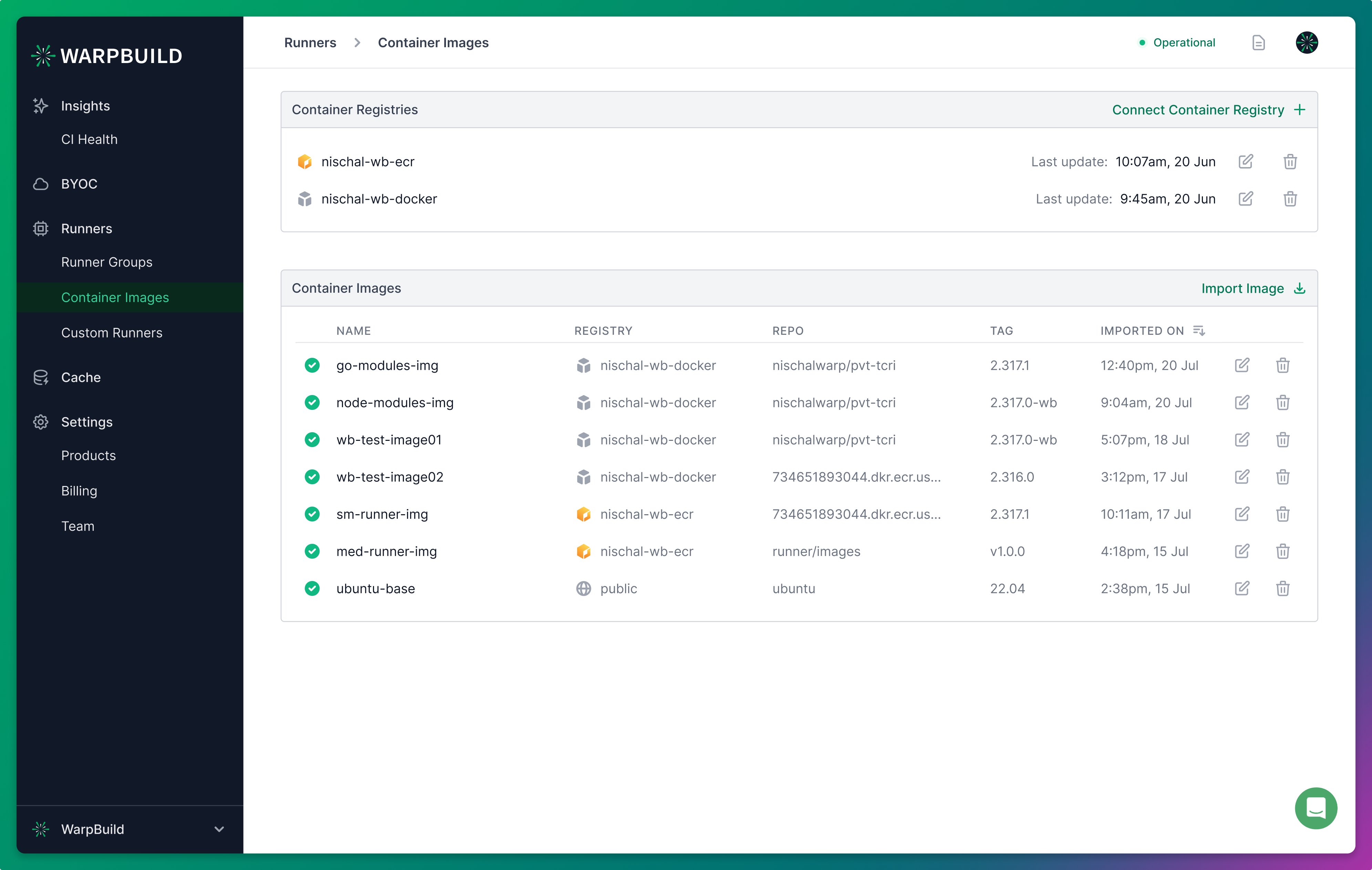Click delete icon for med-runner-img

click(1283, 551)
